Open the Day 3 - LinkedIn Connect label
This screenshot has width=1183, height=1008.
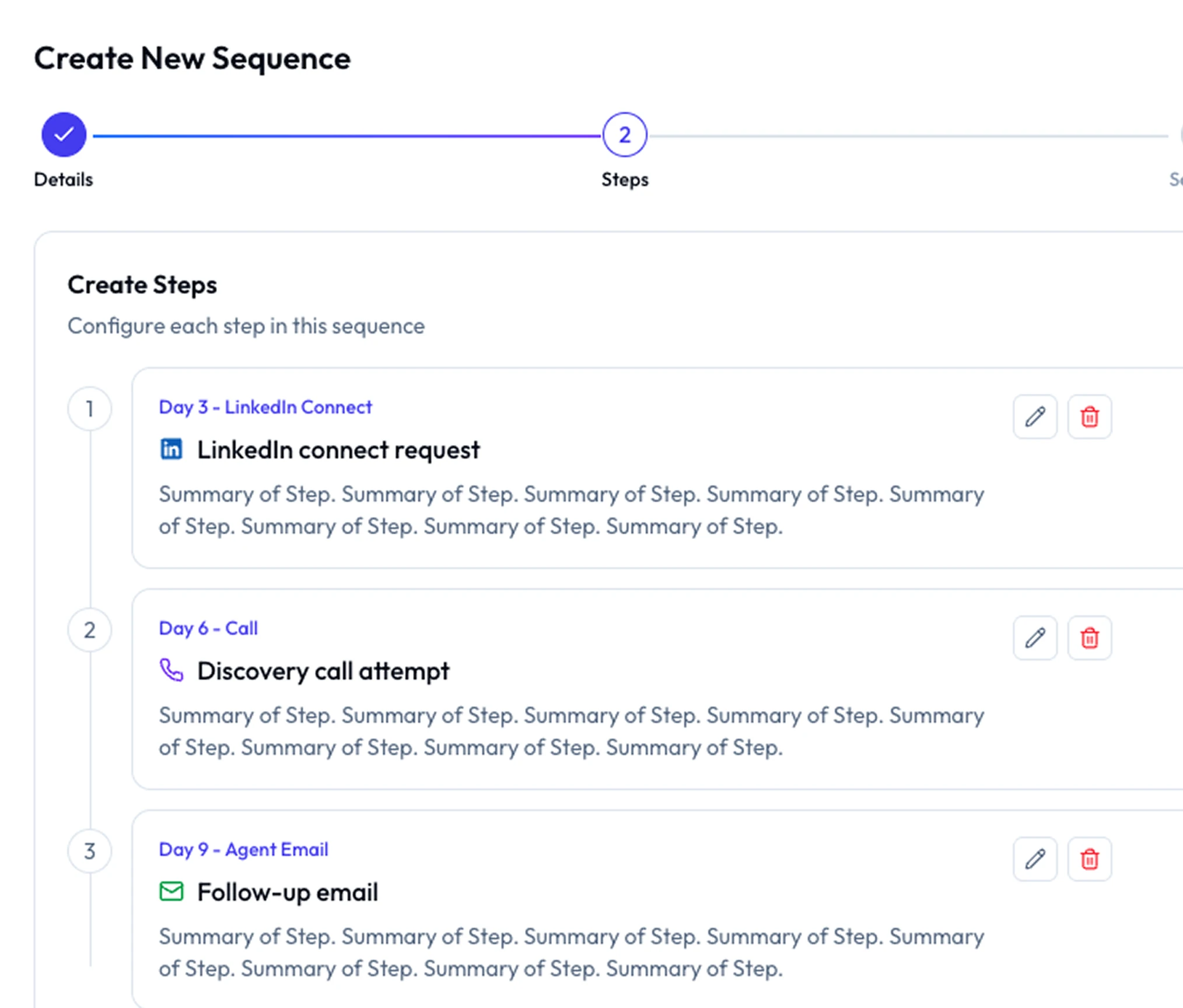265,407
